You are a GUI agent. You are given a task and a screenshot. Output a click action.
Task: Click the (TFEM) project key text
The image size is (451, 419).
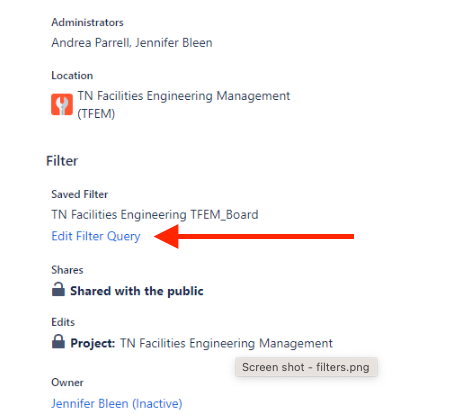click(96, 114)
